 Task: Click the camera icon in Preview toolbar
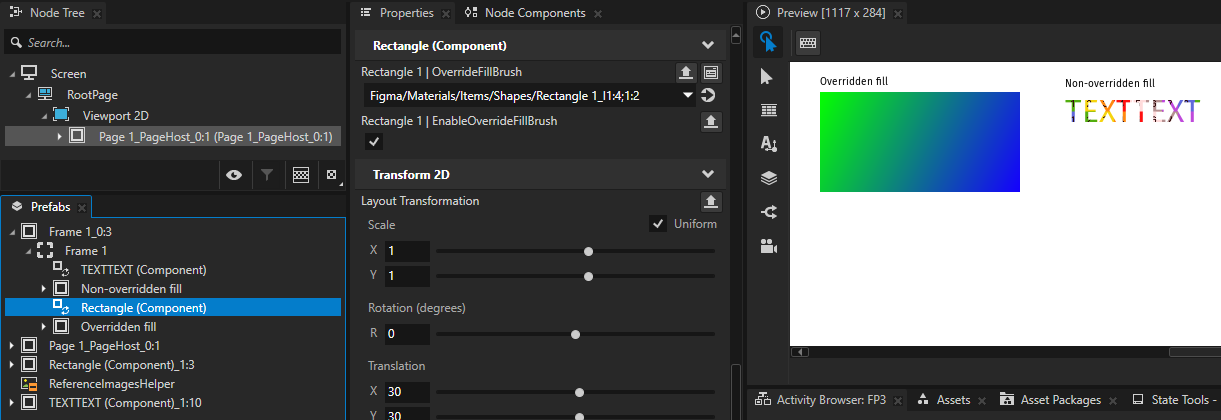point(768,247)
